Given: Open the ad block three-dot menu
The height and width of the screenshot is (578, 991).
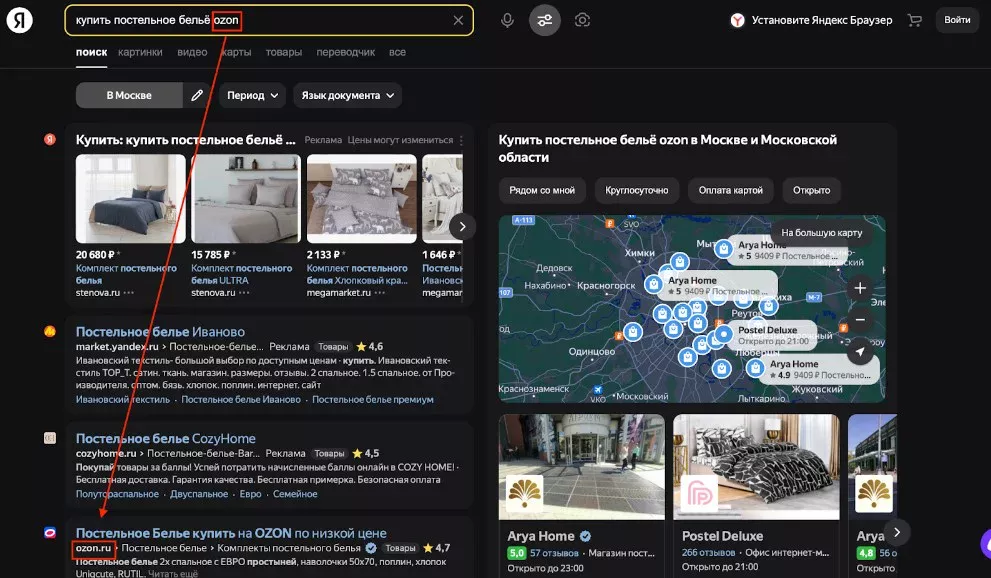Looking at the screenshot, I should point(461,140).
